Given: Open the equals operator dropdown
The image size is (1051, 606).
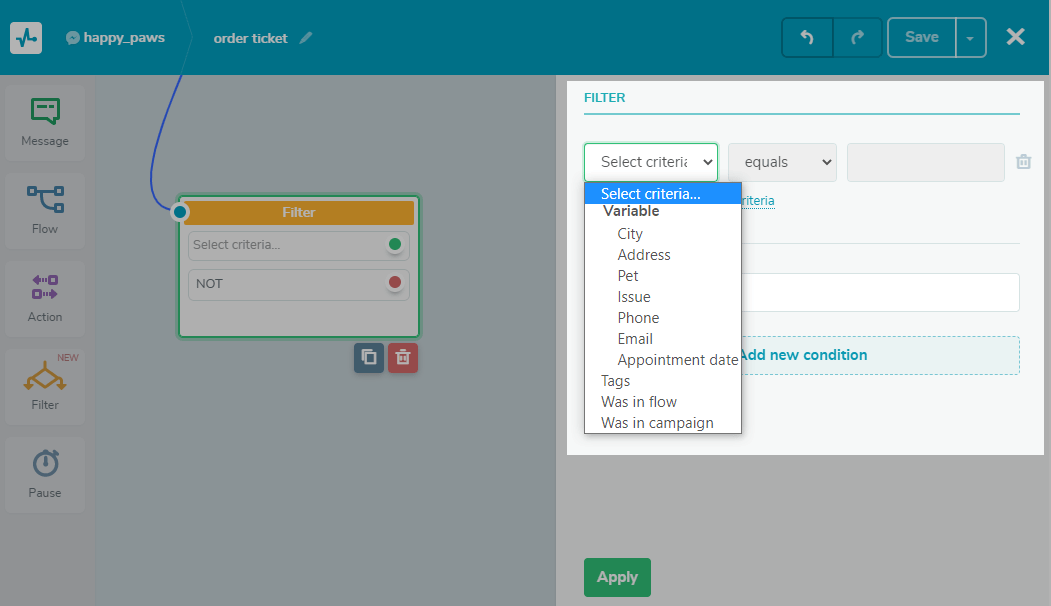Looking at the screenshot, I should tap(782, 162).
